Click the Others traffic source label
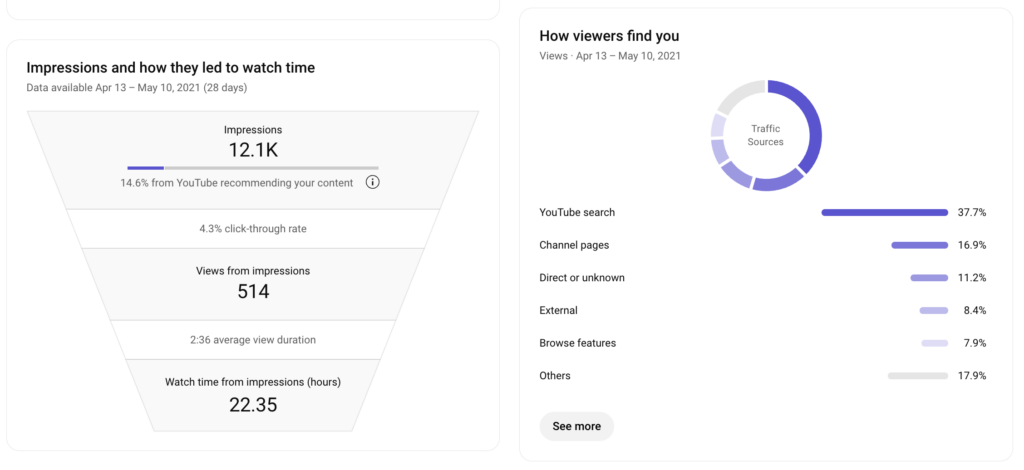This screenshot has width=1024, height=470. click(555, 376)
